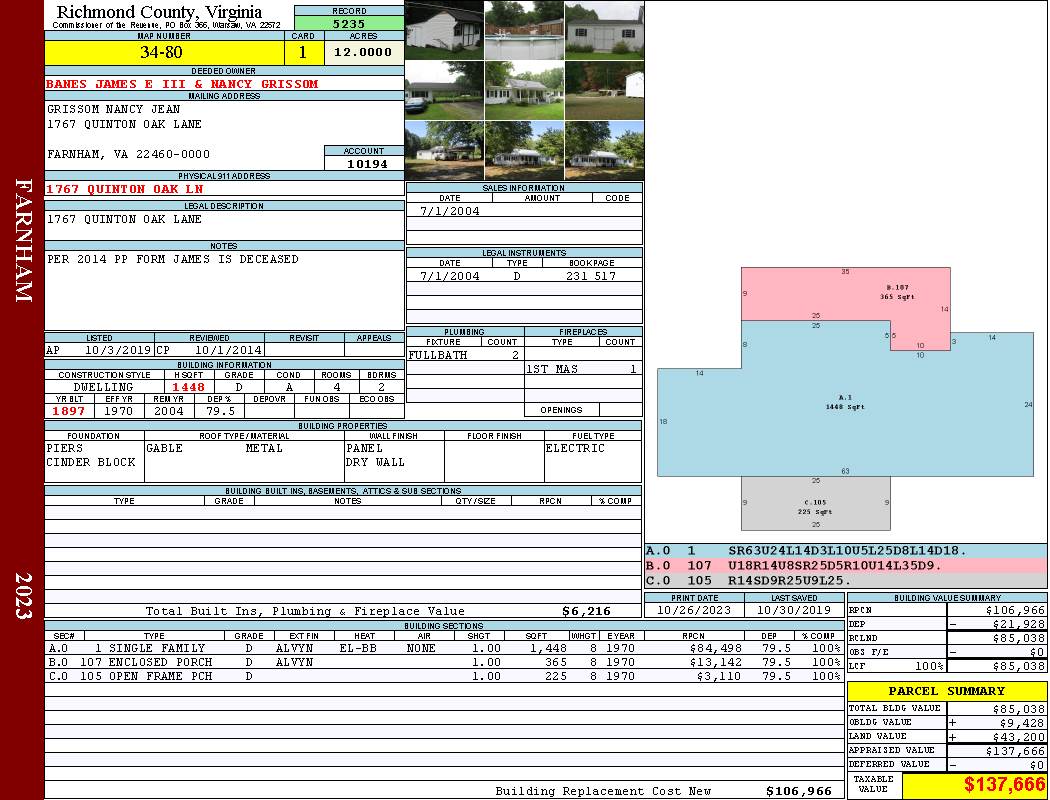Image resolution: width=1050 pixels, height=800 pixels.
Task: Click last saved date 10/30/2019
Action: pos(794,611)
